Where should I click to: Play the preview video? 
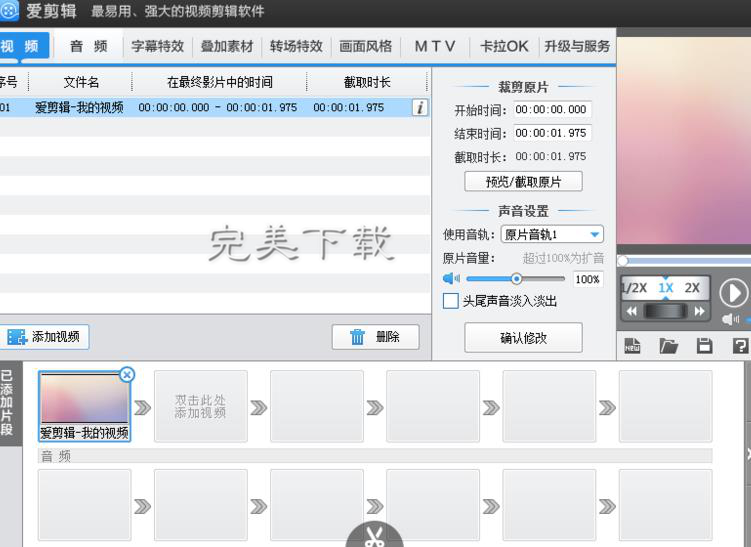[x=733, y=292]
